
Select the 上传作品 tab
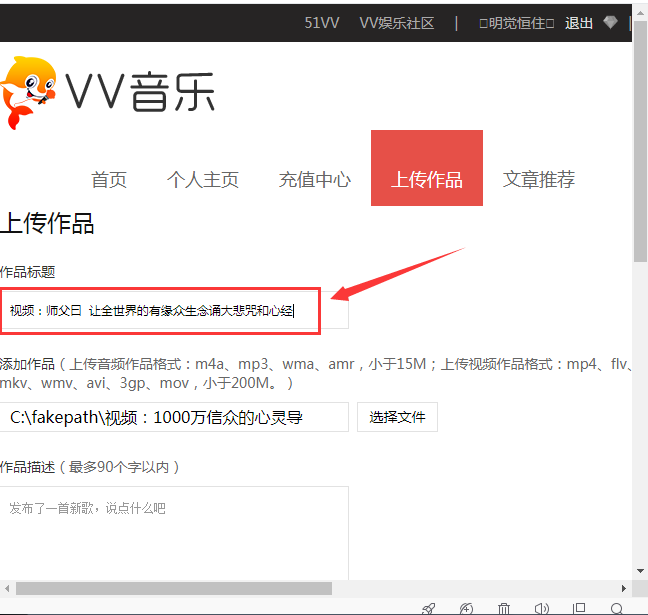[427, 168]
